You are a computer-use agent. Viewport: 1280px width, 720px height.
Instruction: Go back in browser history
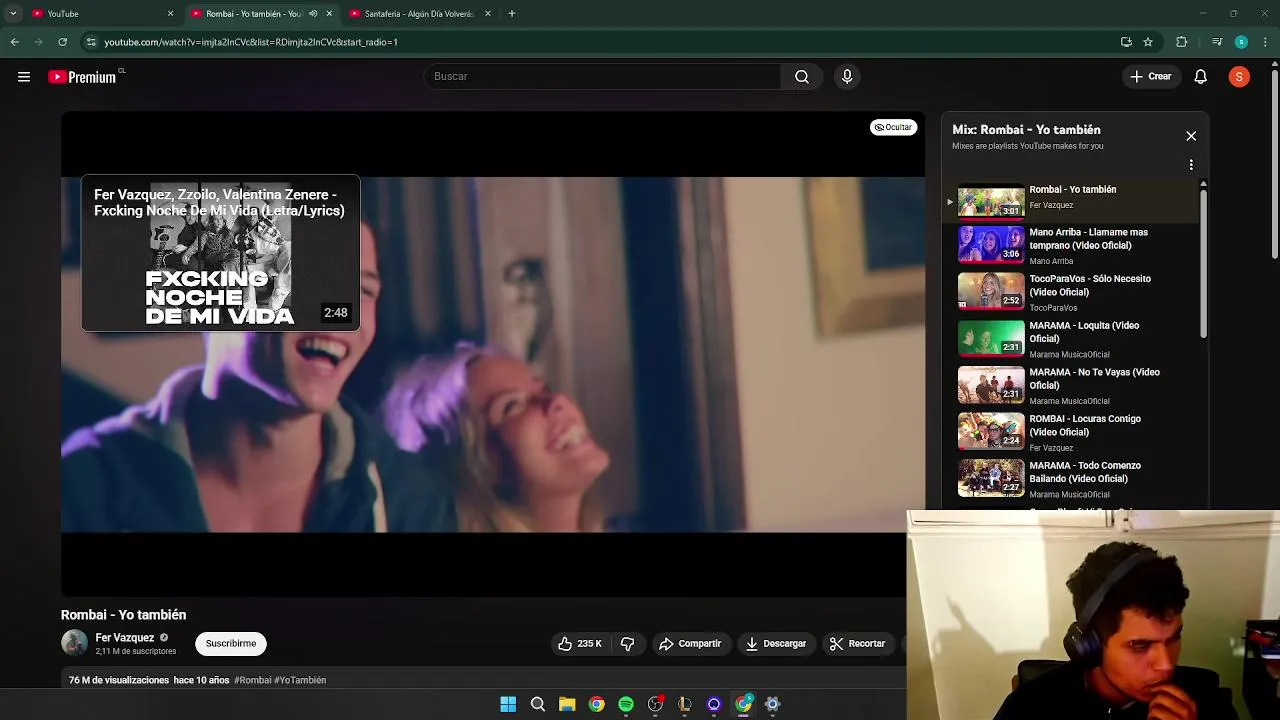pyautogui.click(x=14, y=42)
